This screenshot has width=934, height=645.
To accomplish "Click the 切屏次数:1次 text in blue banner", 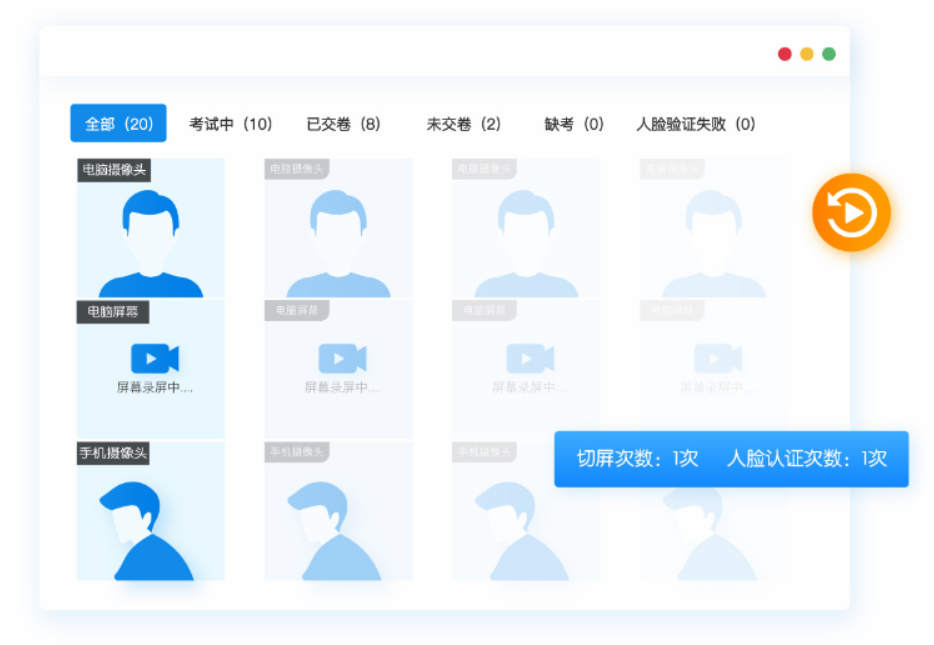I will [637, 459].
